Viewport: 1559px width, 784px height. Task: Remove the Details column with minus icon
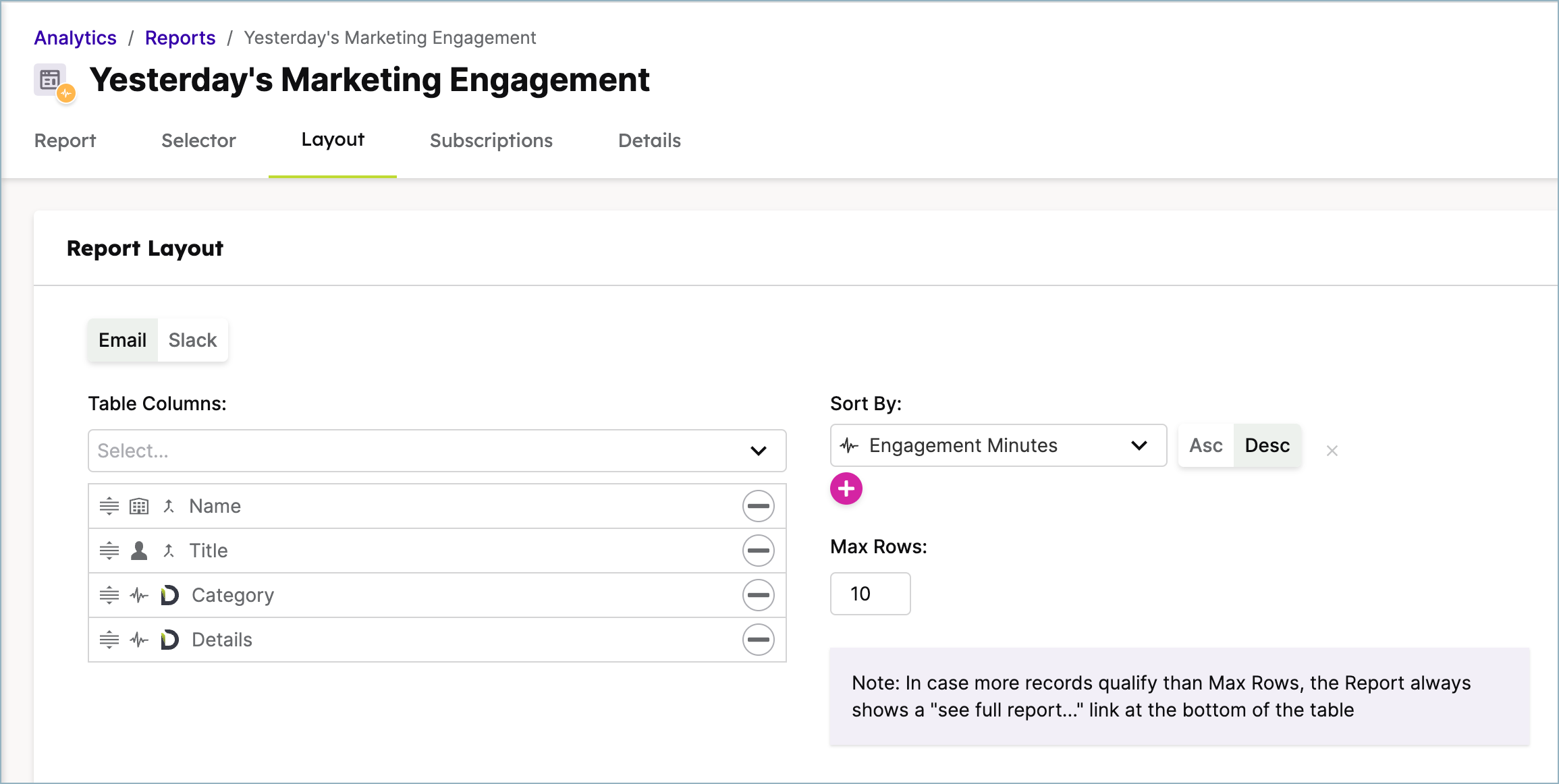758,640
